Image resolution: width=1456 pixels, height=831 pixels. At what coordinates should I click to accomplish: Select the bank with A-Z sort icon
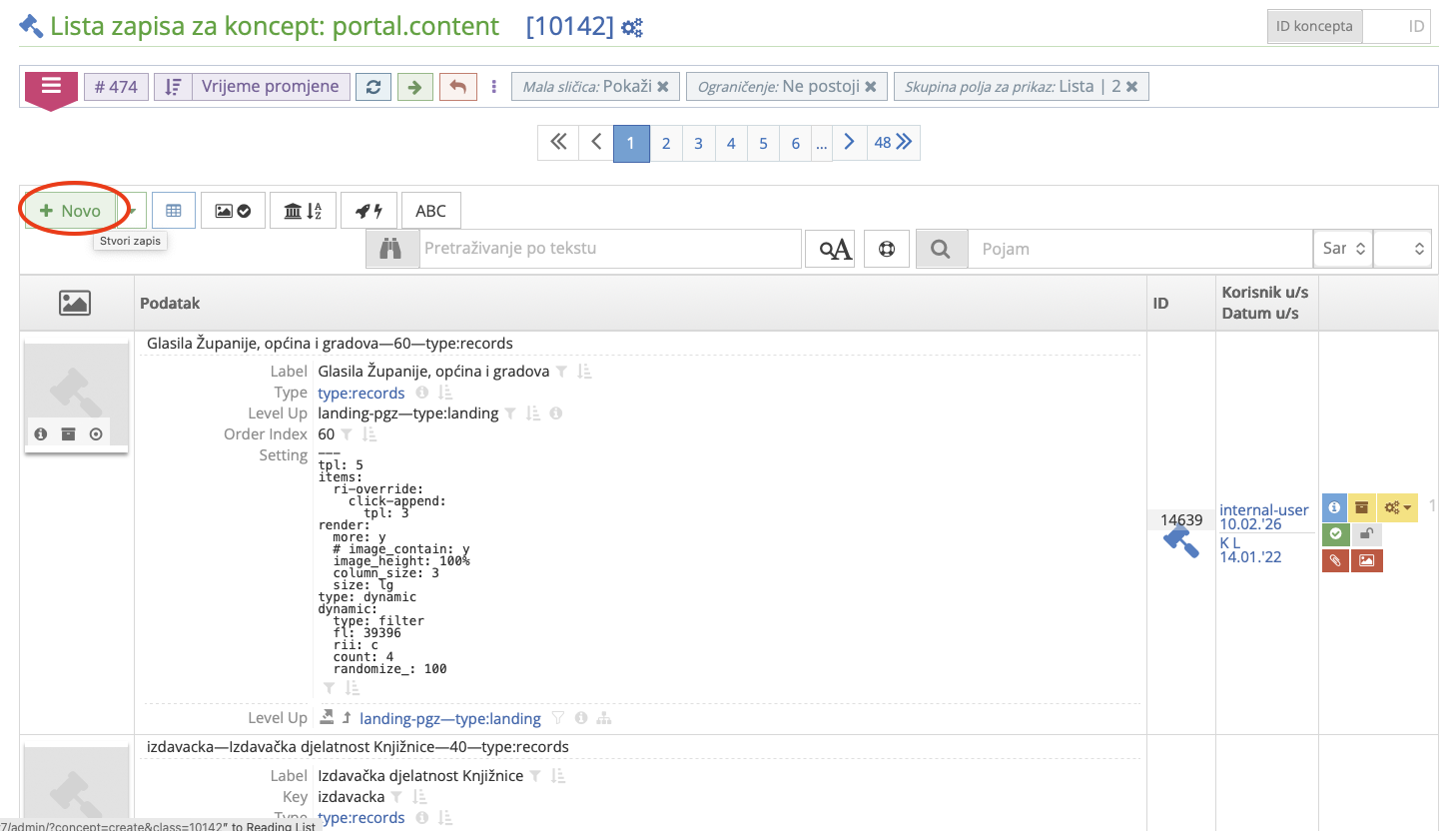(x=303, y=210)
